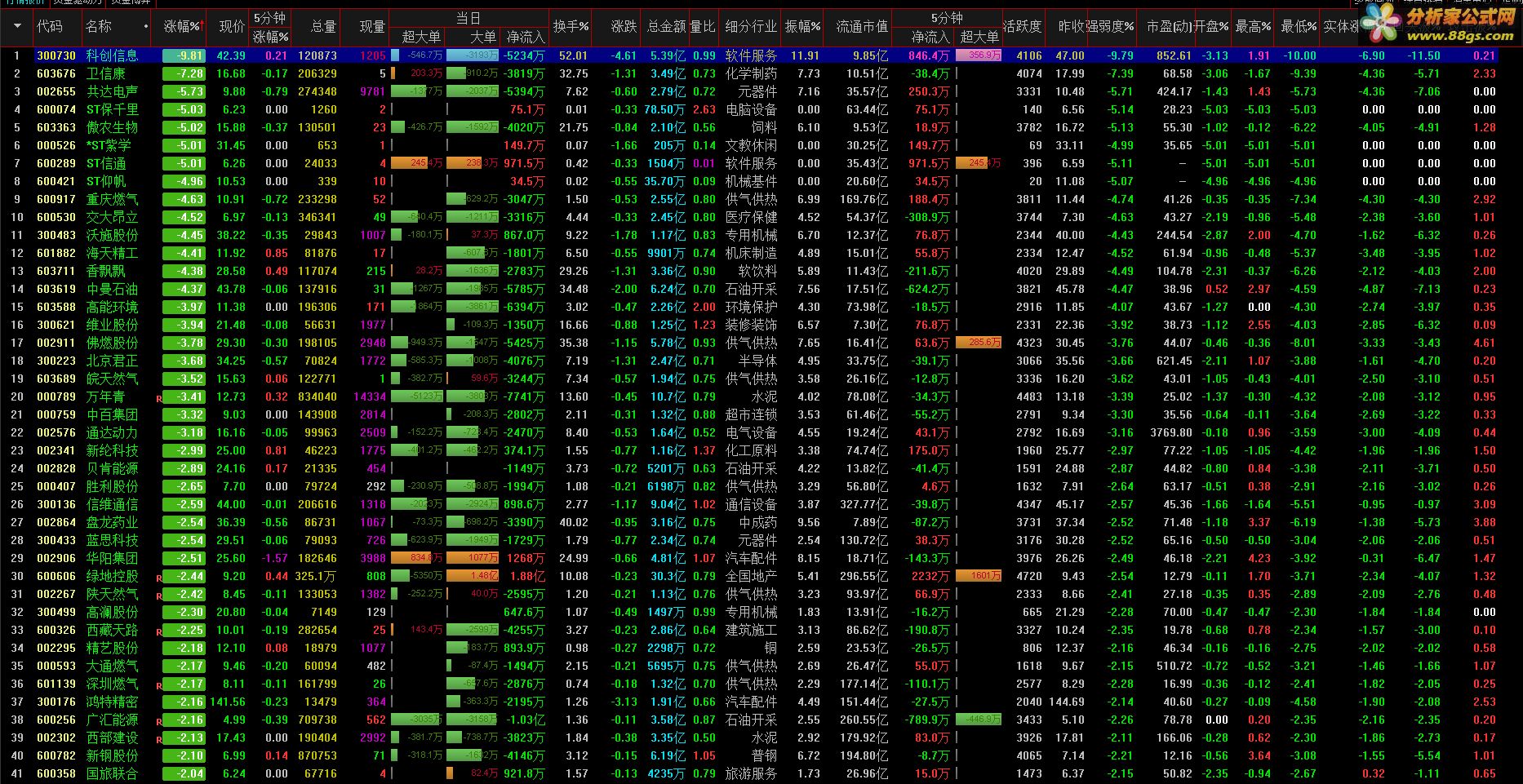Click the R marker beside 西藏天路
The height and width of the screenshot is (784, 1523).
point(158,632)
